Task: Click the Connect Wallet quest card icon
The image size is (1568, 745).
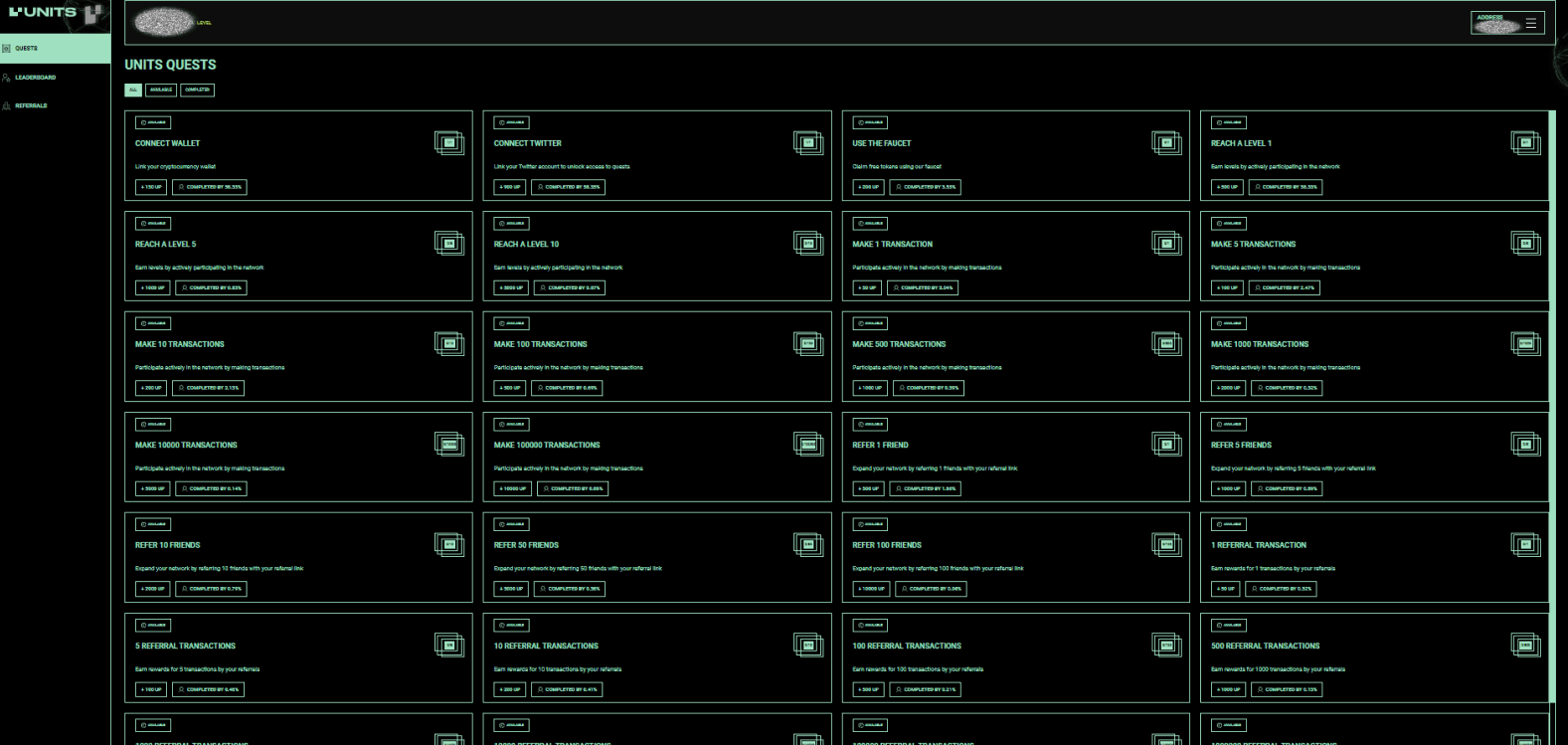Action: [449, 143]
